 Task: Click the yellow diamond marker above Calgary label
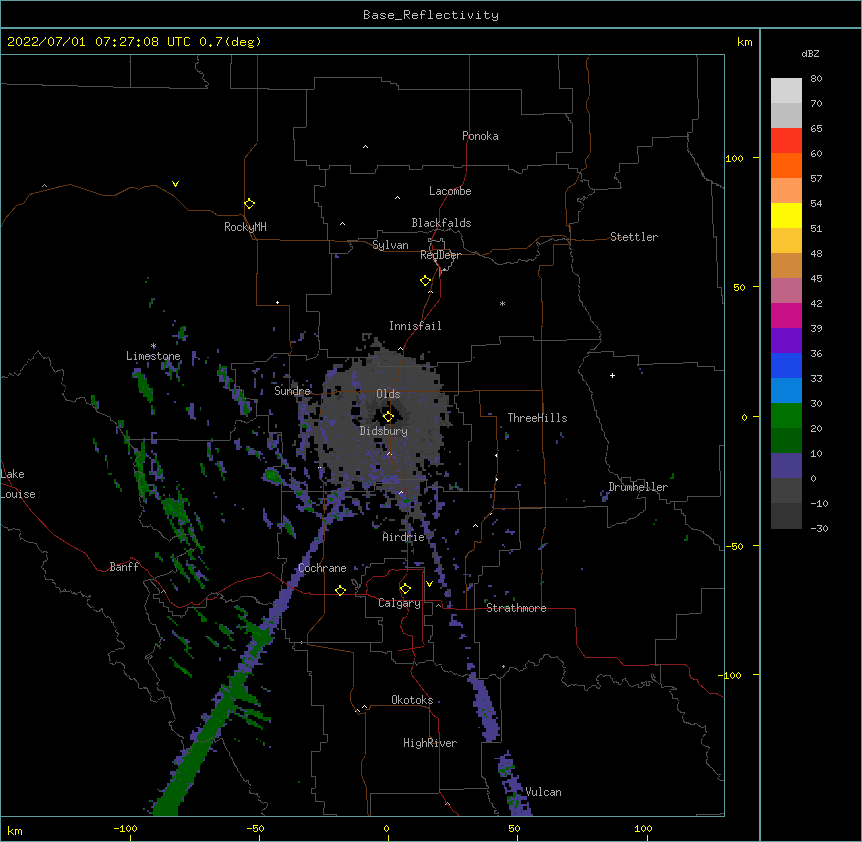(405, 589)
